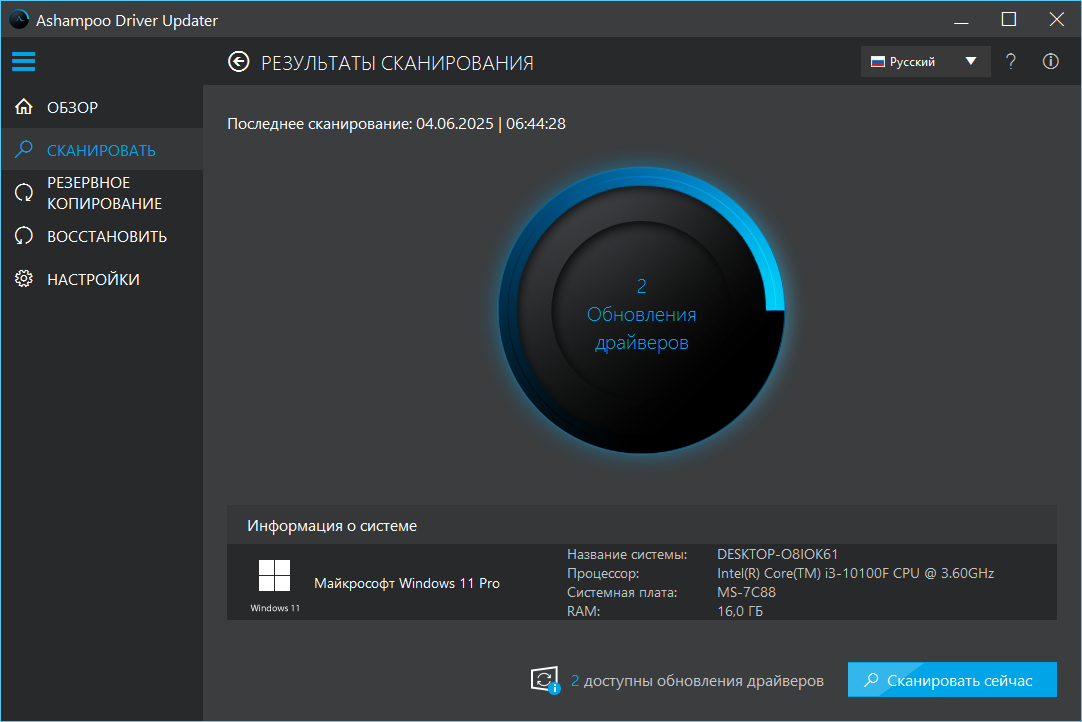Click the Ashampoo Driver Updater app icon
This screenshot has height=722, width=1082.
(19, 19)
